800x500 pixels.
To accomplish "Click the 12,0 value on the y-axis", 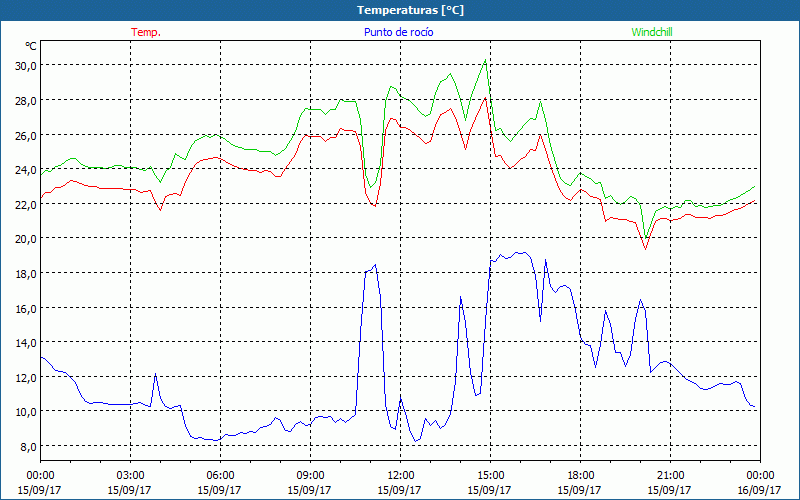I will 26,378.
